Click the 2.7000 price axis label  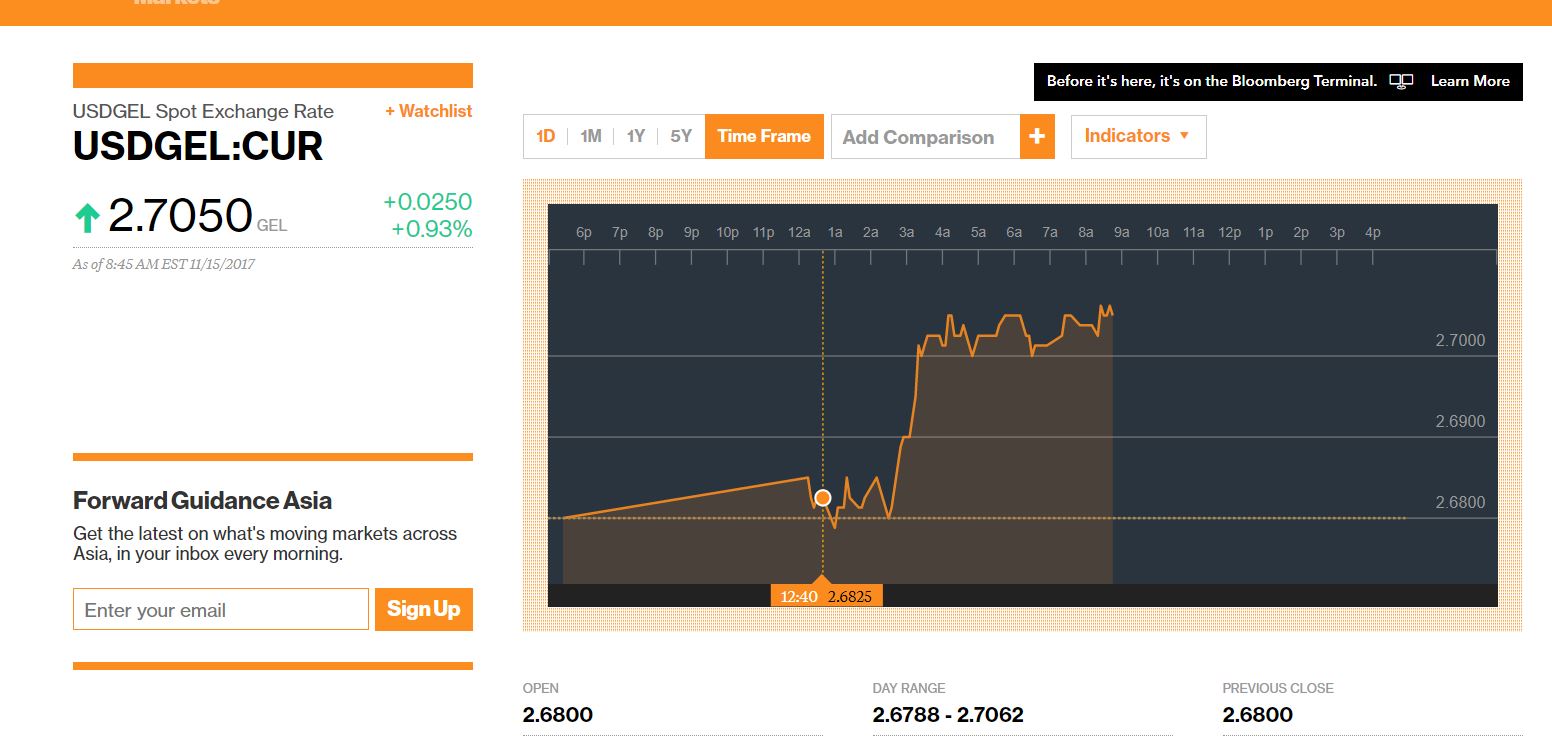pyautogui.click(x=1460, y=341)
